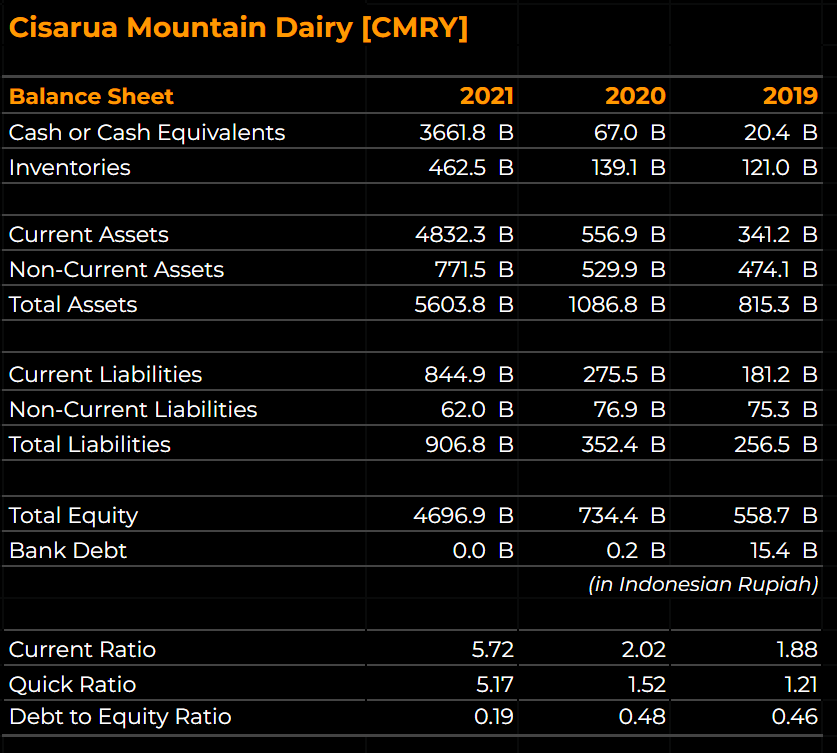Click the 341.2 B current assets value
Image resolution: width=837 pixels, height=753 pixels.
(x=778, y=235)
